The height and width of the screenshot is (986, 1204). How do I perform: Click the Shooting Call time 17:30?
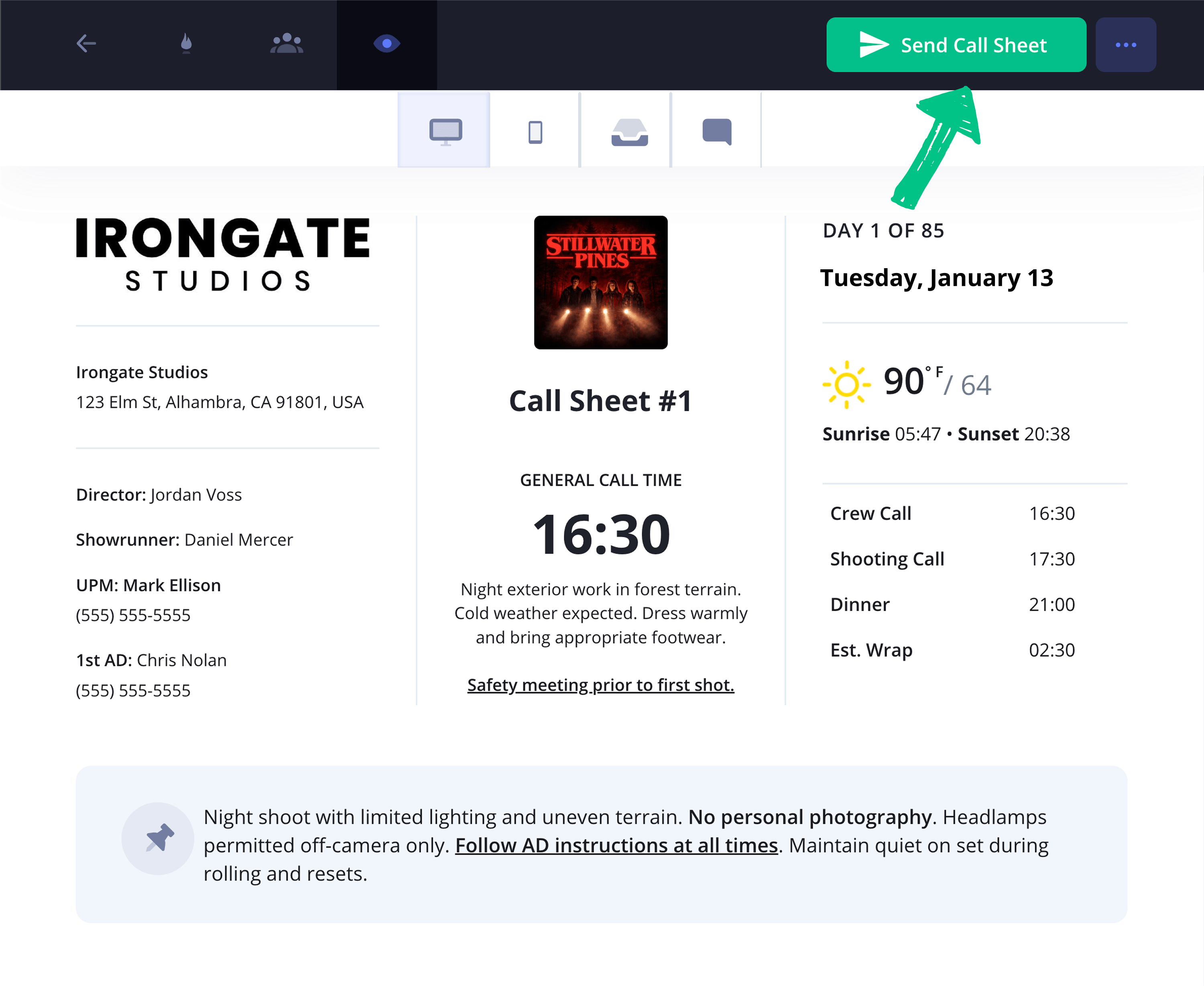click(1052, 559)
